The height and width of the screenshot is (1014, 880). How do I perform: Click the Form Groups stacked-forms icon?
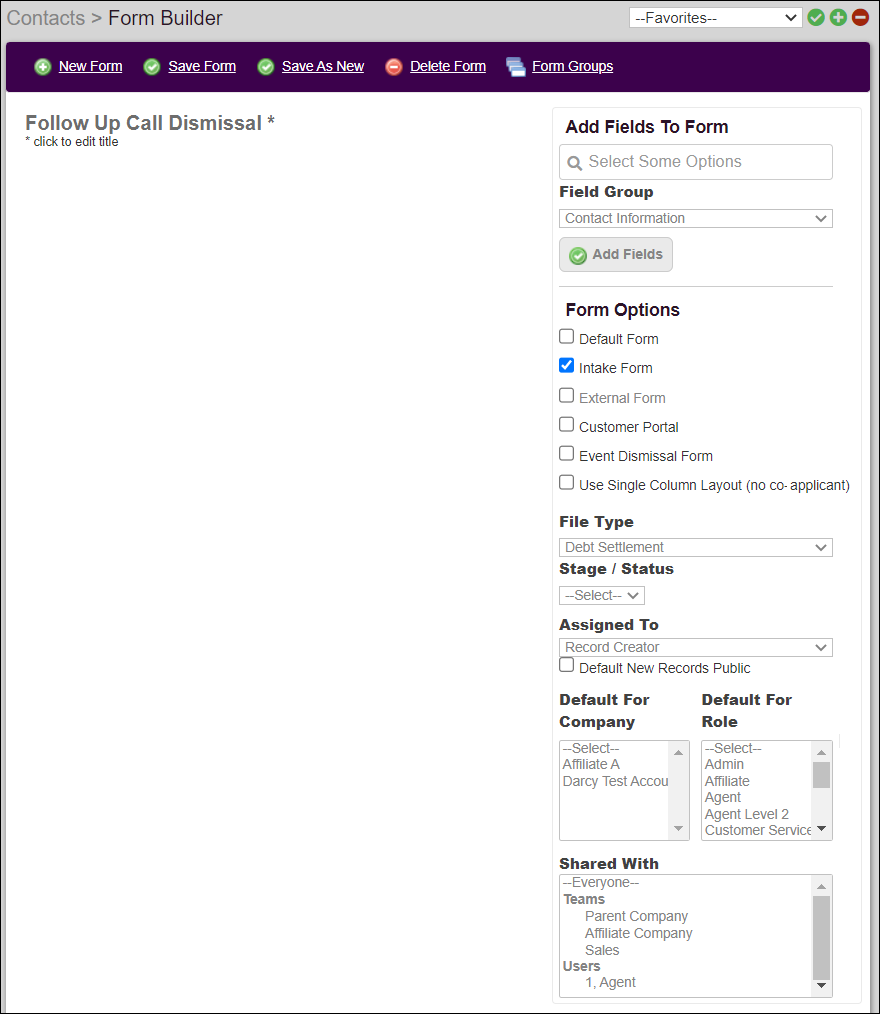[515, 66]
